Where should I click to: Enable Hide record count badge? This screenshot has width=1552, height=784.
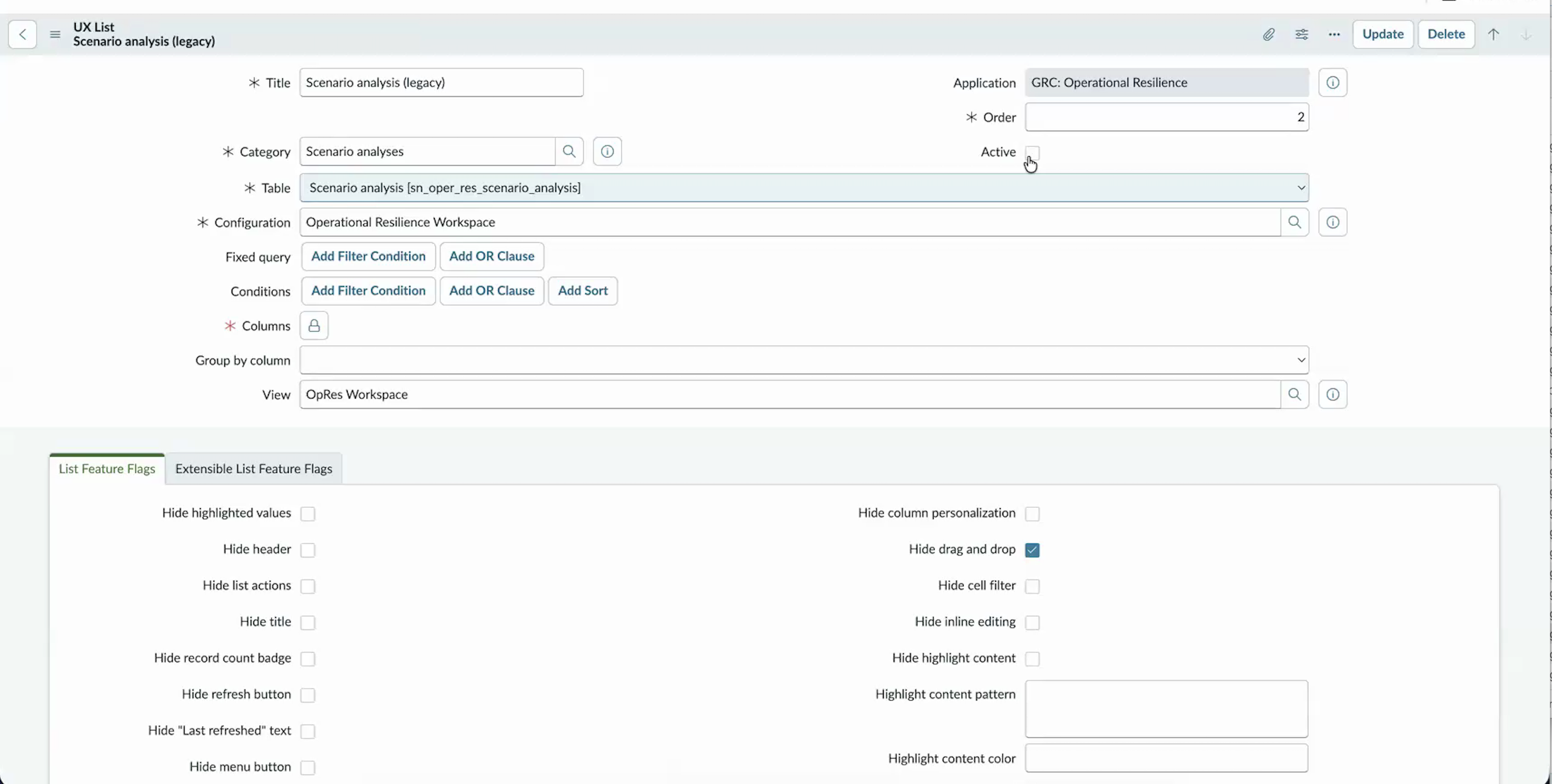point(308,658)
